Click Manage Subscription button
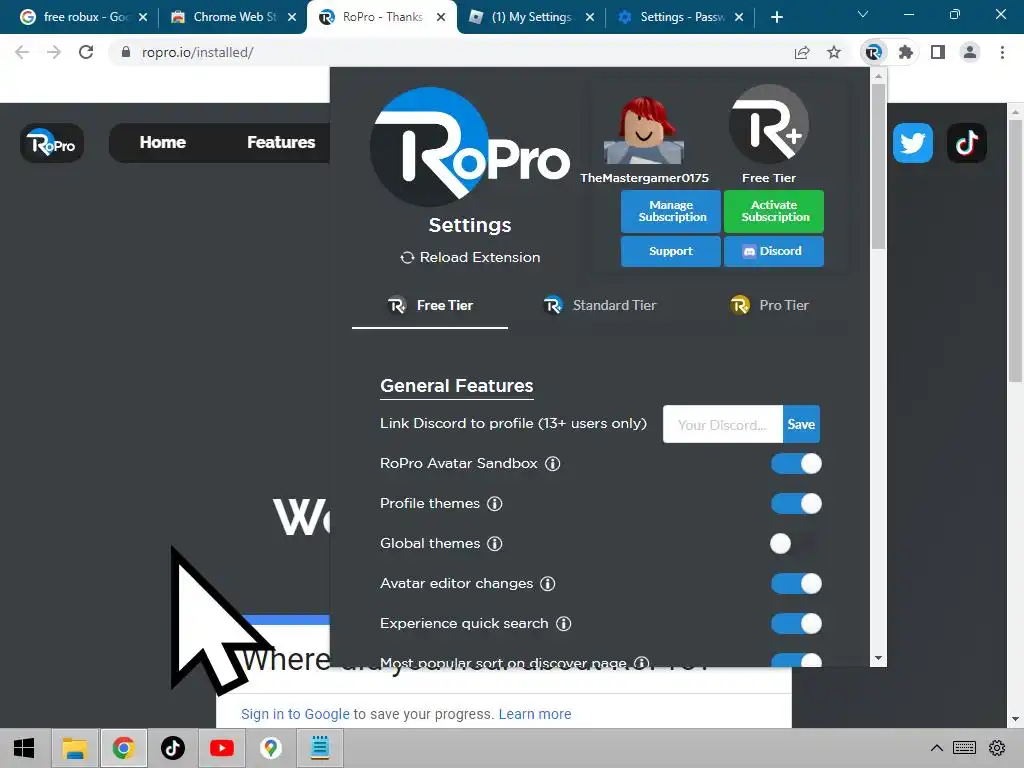 pos(671,212)
